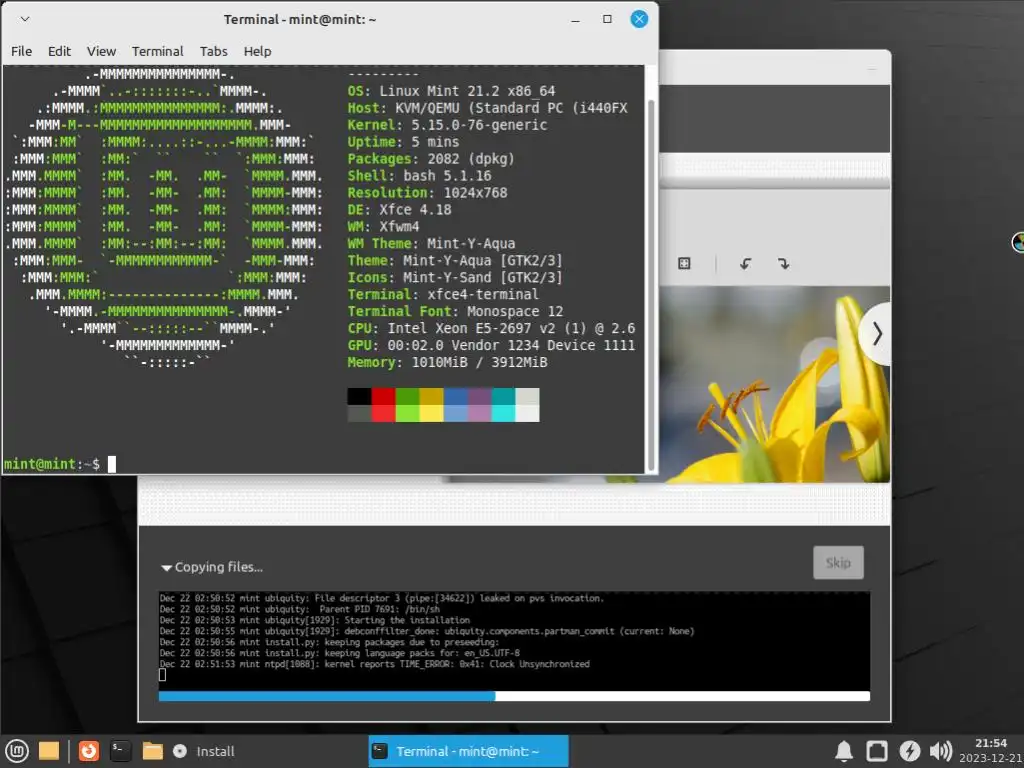Open the volume speaker icon in tray

coord(940,751)
